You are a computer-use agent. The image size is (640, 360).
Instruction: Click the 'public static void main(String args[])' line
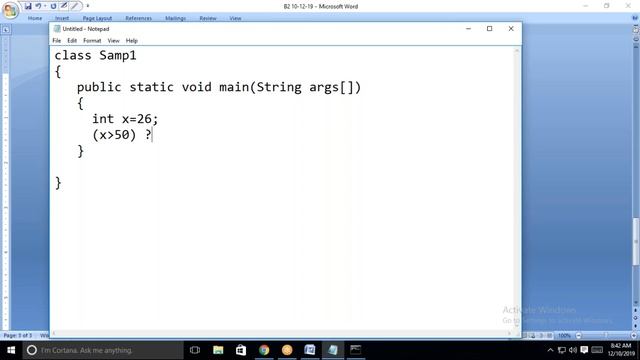(x=219, y=87)
